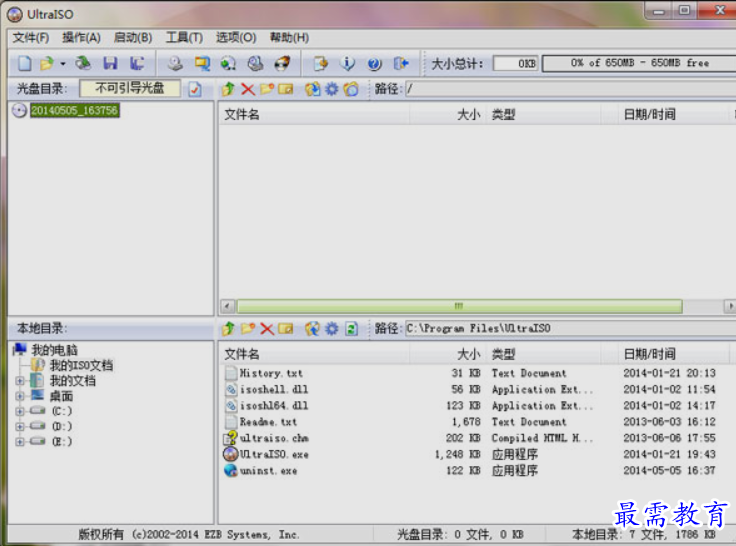Sort local file list by 大小 column header
Viewport: 736px width, 546px height.
coord(448,354)
